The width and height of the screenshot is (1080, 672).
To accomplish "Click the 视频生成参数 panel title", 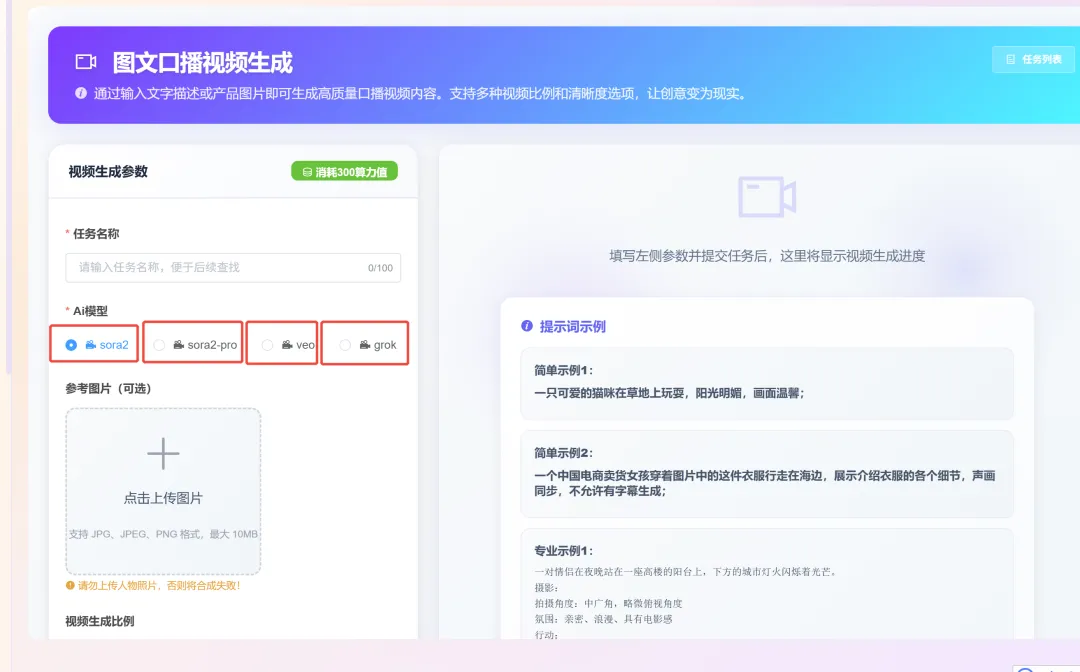I will [x=108, y=171].
